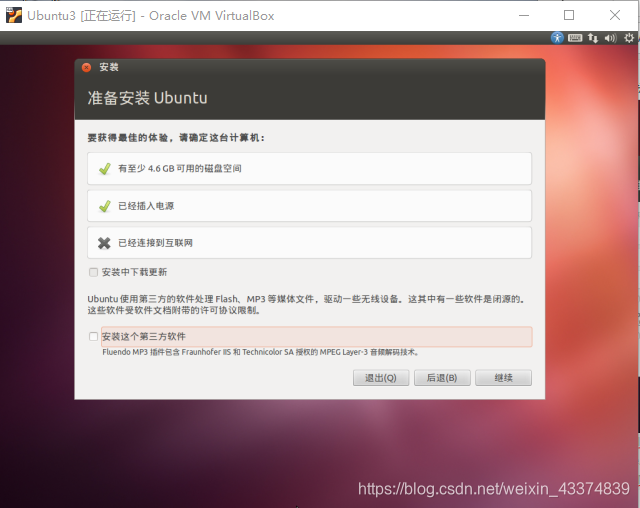
Task: Open the system gear menu
Action: pos(629,38)
